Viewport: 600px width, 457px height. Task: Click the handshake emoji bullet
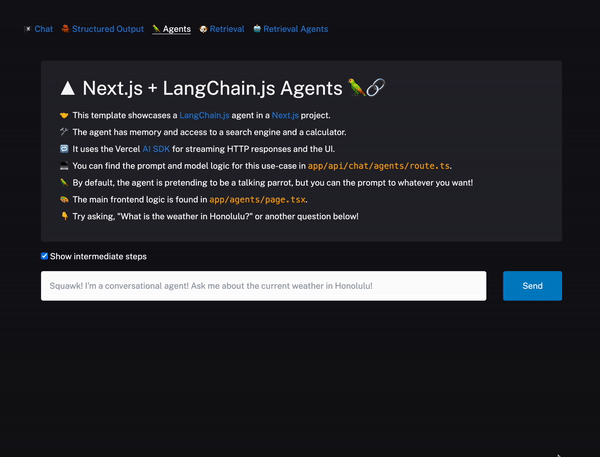[x=64, y=116]
